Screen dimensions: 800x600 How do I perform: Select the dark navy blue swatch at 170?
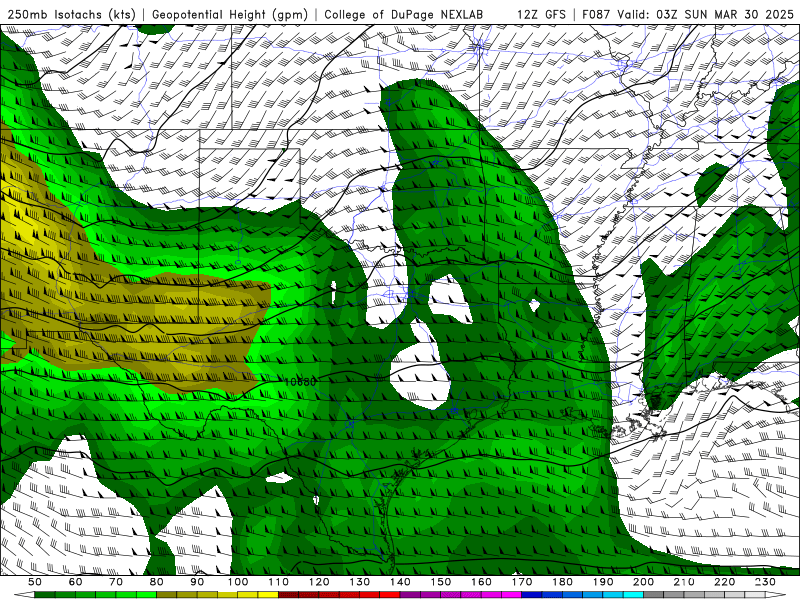tap(532, 594)
